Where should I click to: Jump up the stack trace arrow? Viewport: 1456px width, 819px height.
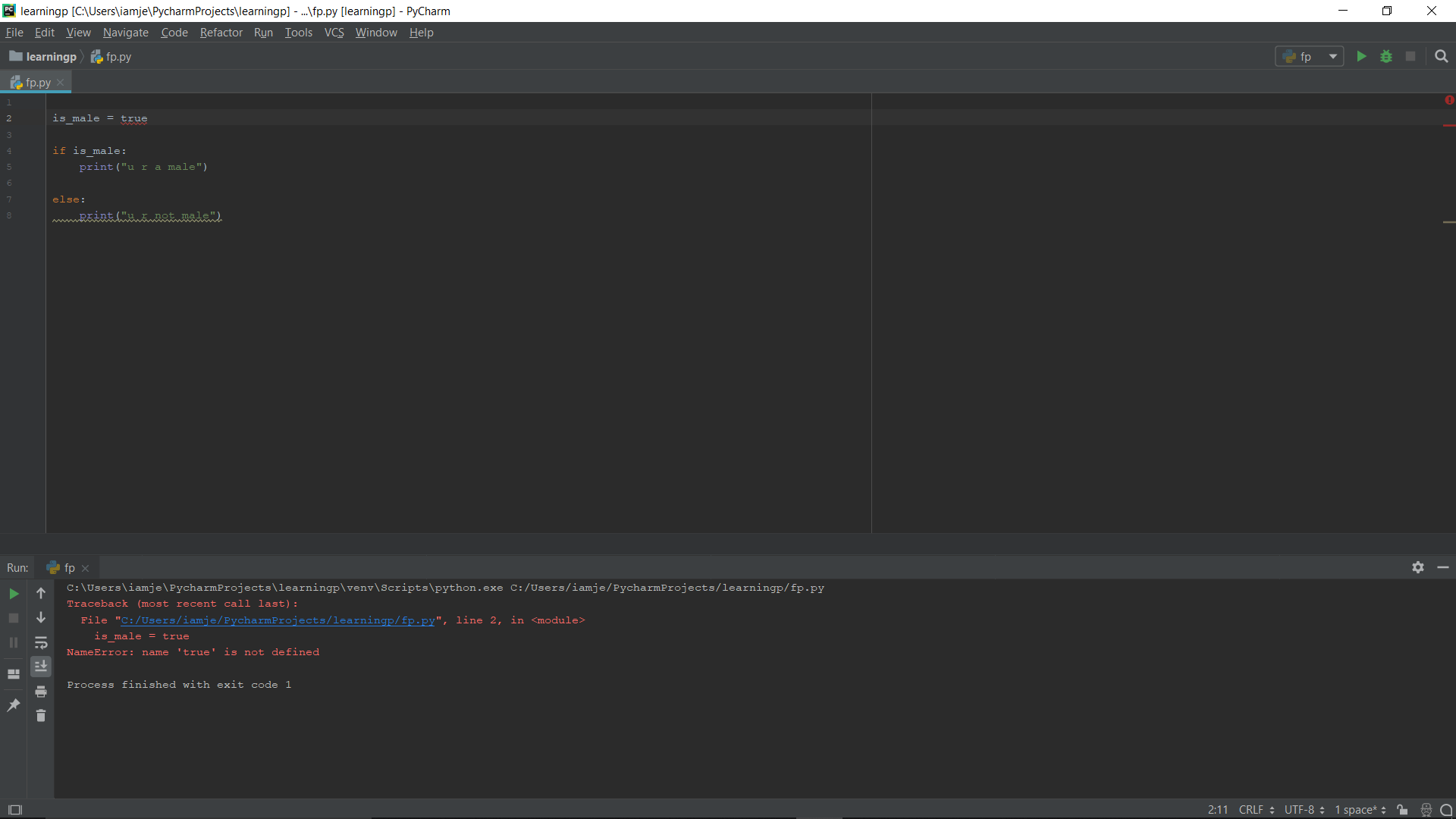(x=41, y=593)
